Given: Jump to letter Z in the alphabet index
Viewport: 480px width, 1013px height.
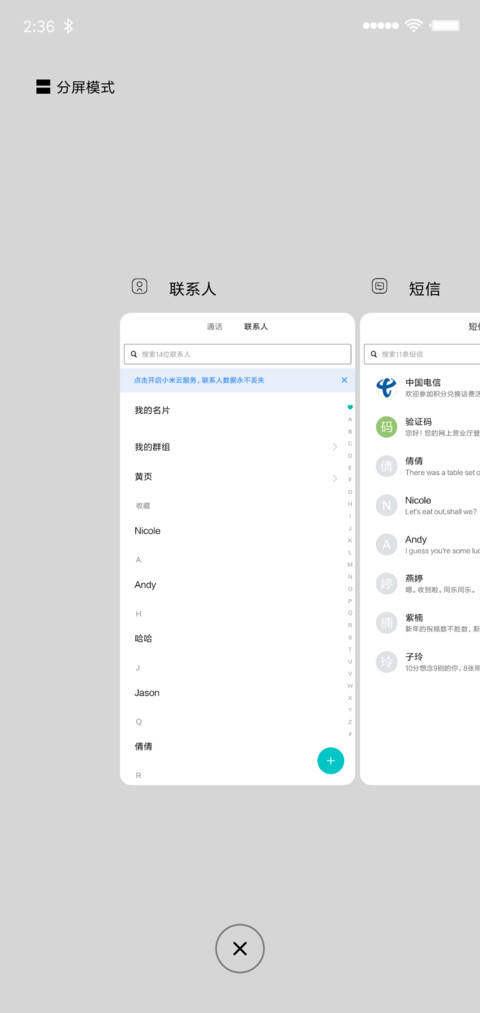Looking at the screenshot, I should tap(350, 722).
